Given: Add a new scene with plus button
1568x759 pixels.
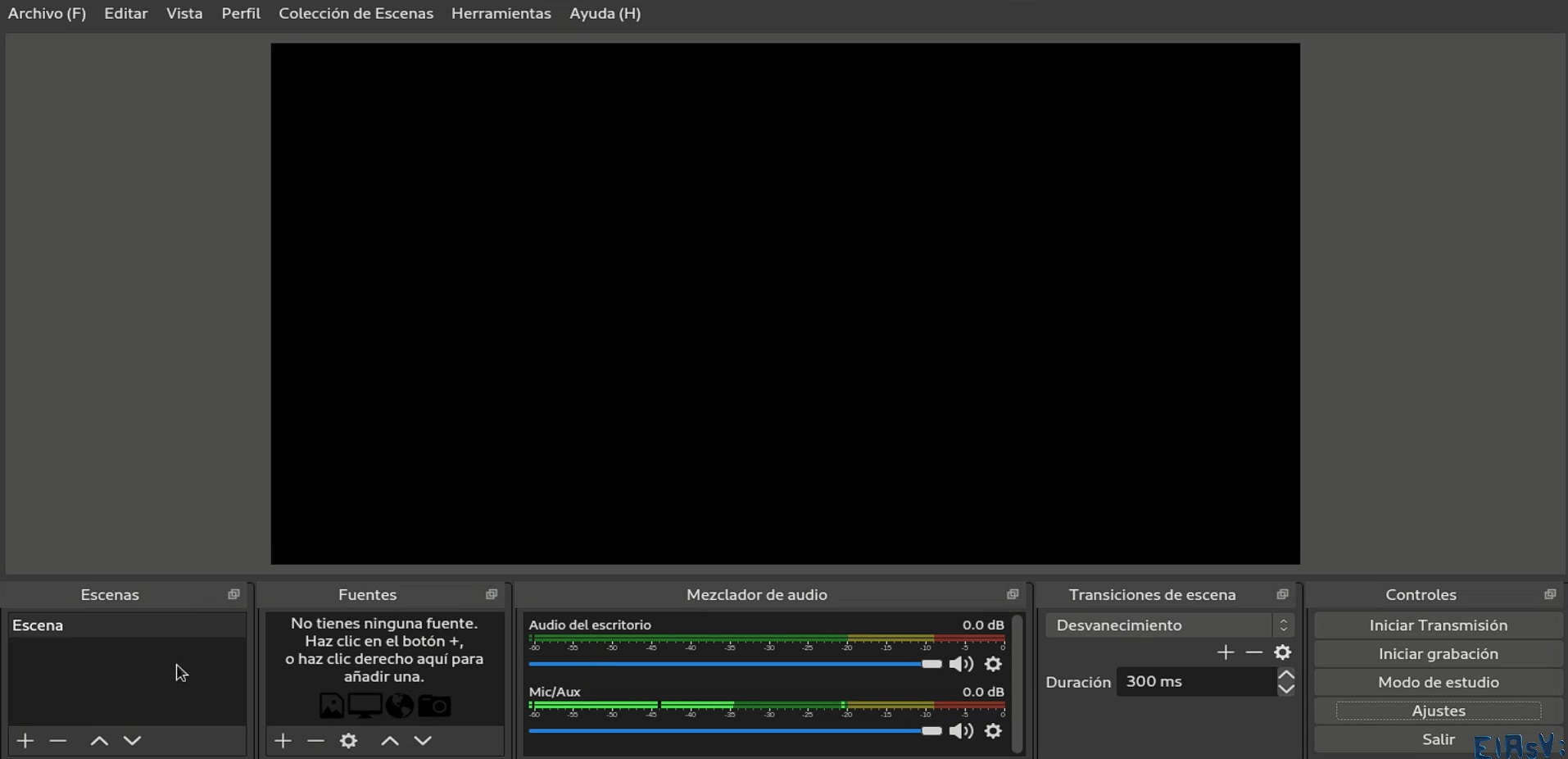Looking at the screenshot, I should (x=25, y=741).
